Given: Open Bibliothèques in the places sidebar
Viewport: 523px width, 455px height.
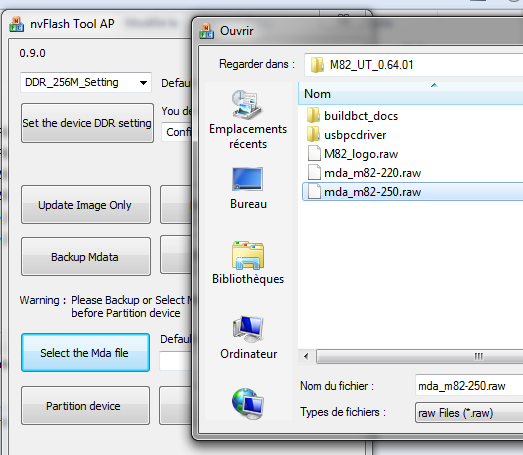Looking at the screenshot, I should tap(248, 263).
